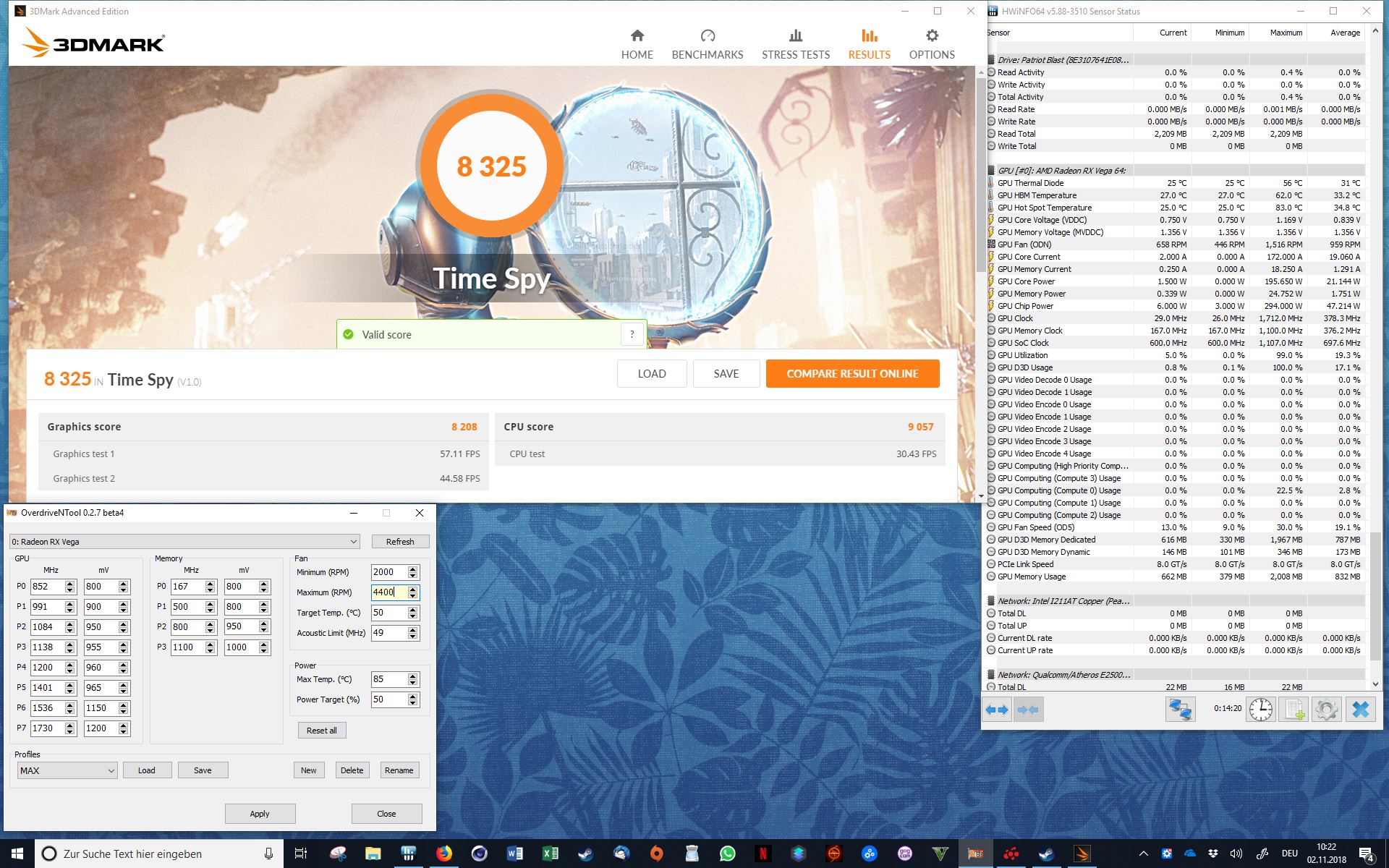Increase GPU P7 MHz stepper

(70, 725)
